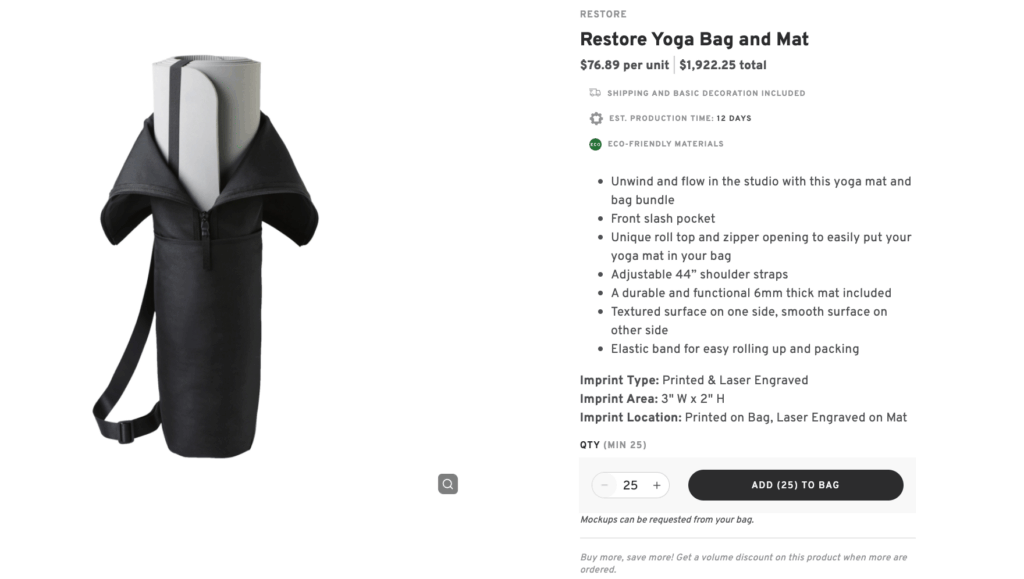The image size is (1024, 579).
Task: Click the volume discount notice text
Action: 743,562
